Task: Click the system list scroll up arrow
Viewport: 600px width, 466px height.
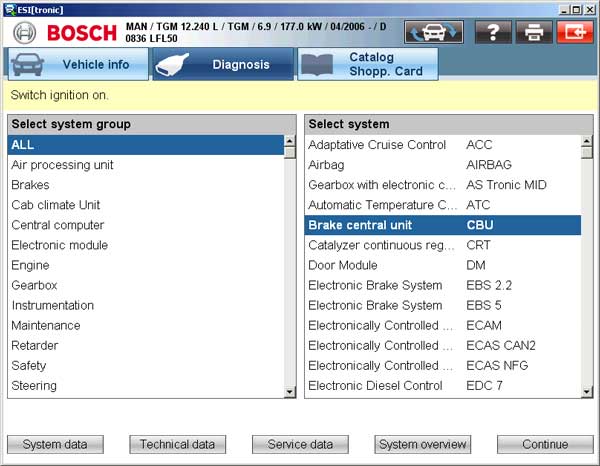Action: (587, 143)
